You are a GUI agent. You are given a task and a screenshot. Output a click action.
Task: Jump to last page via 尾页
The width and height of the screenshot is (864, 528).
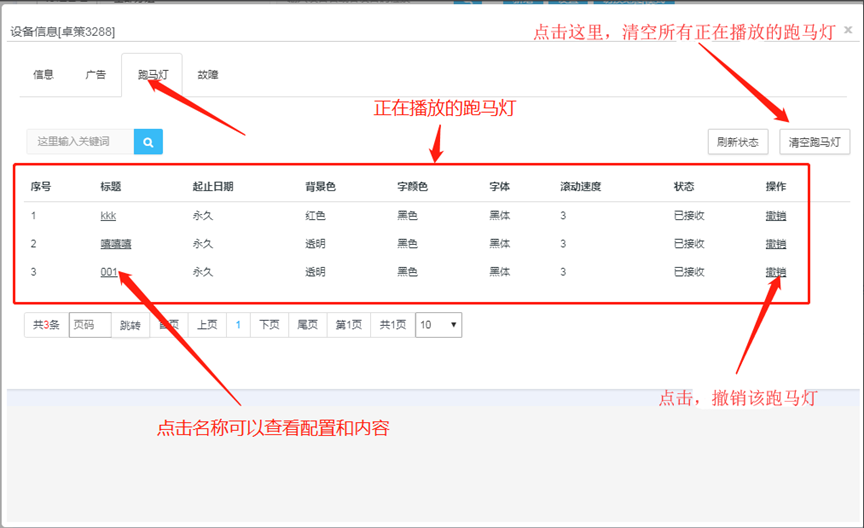point(307,325)
